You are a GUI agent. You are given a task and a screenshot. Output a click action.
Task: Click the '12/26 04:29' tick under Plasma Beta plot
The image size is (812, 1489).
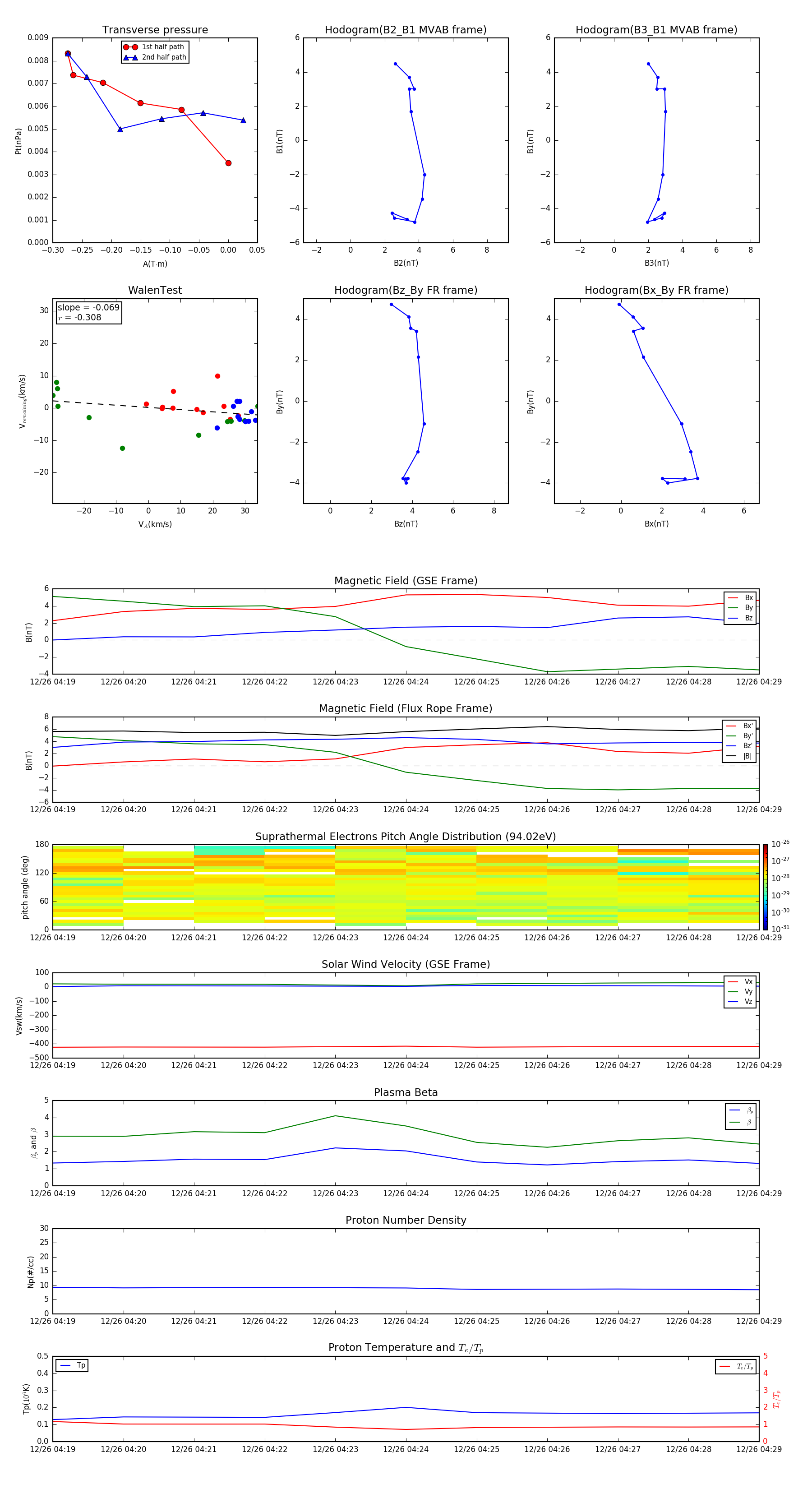tap(759, 1193)
